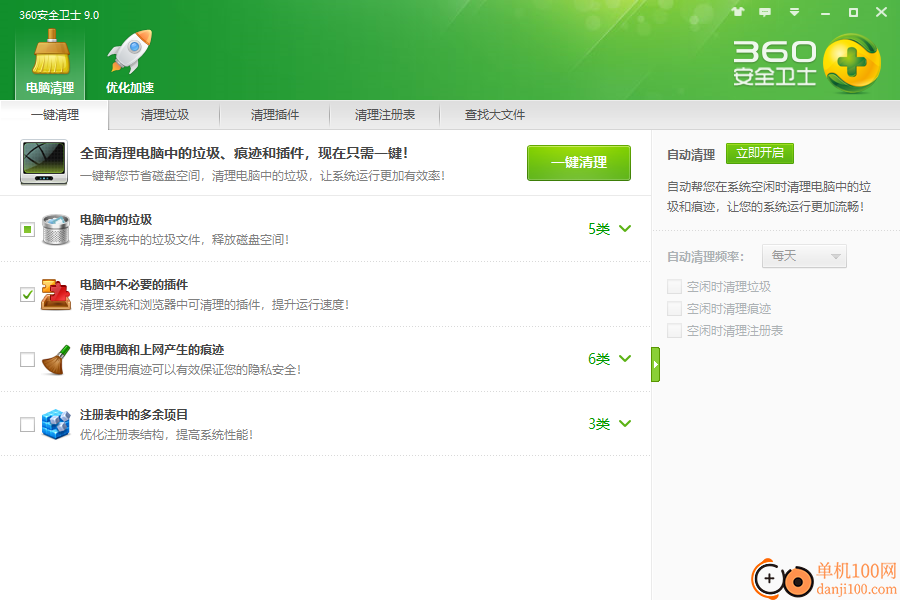900x600 pixels.
Task: Switch to the 清理注册表 tab
Action: point(385,115)
